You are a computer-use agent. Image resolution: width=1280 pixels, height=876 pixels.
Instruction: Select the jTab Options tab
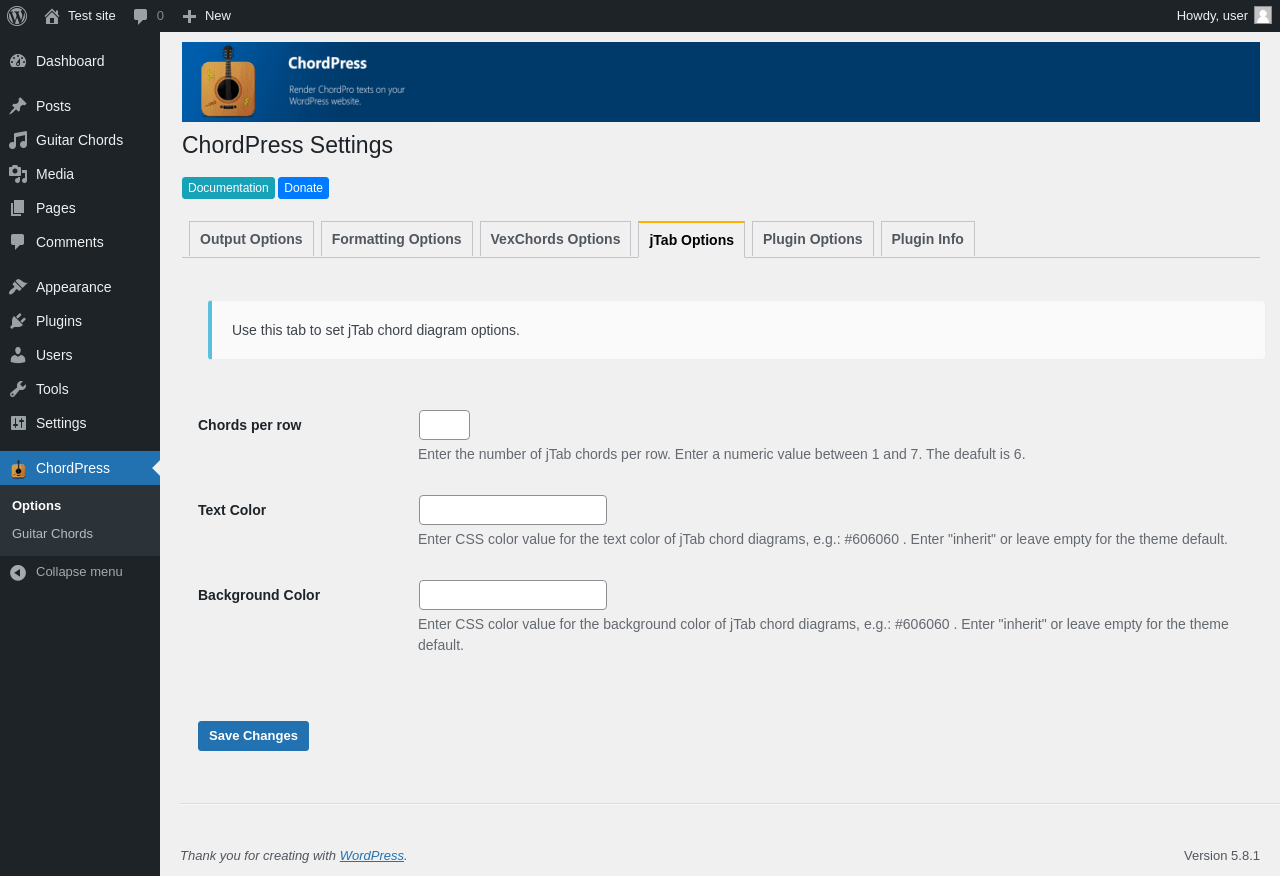pos(691,240)
